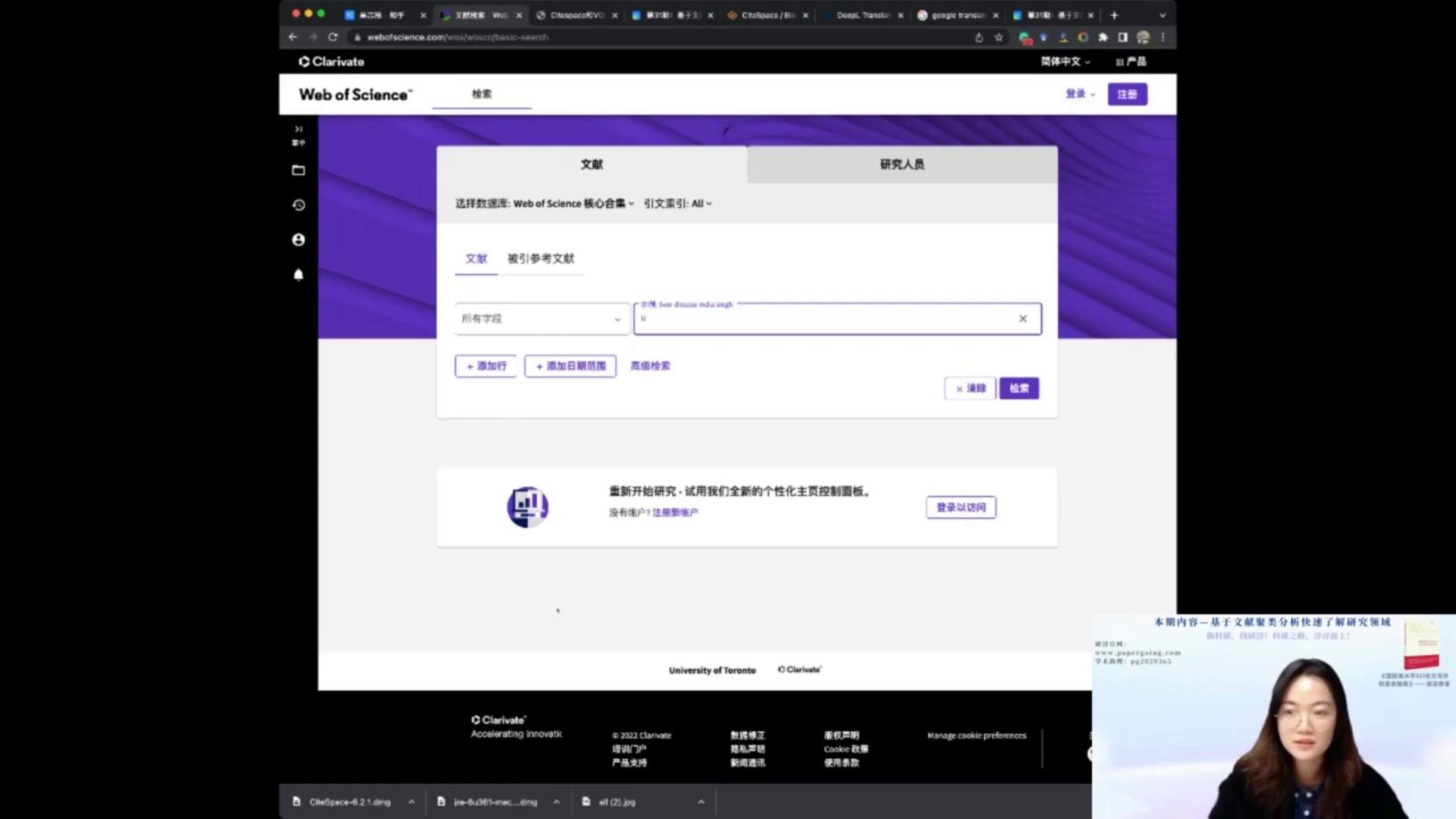Screen dimensions: 1456x819
Task: Click the 注册 register button
Action: 1127,94
